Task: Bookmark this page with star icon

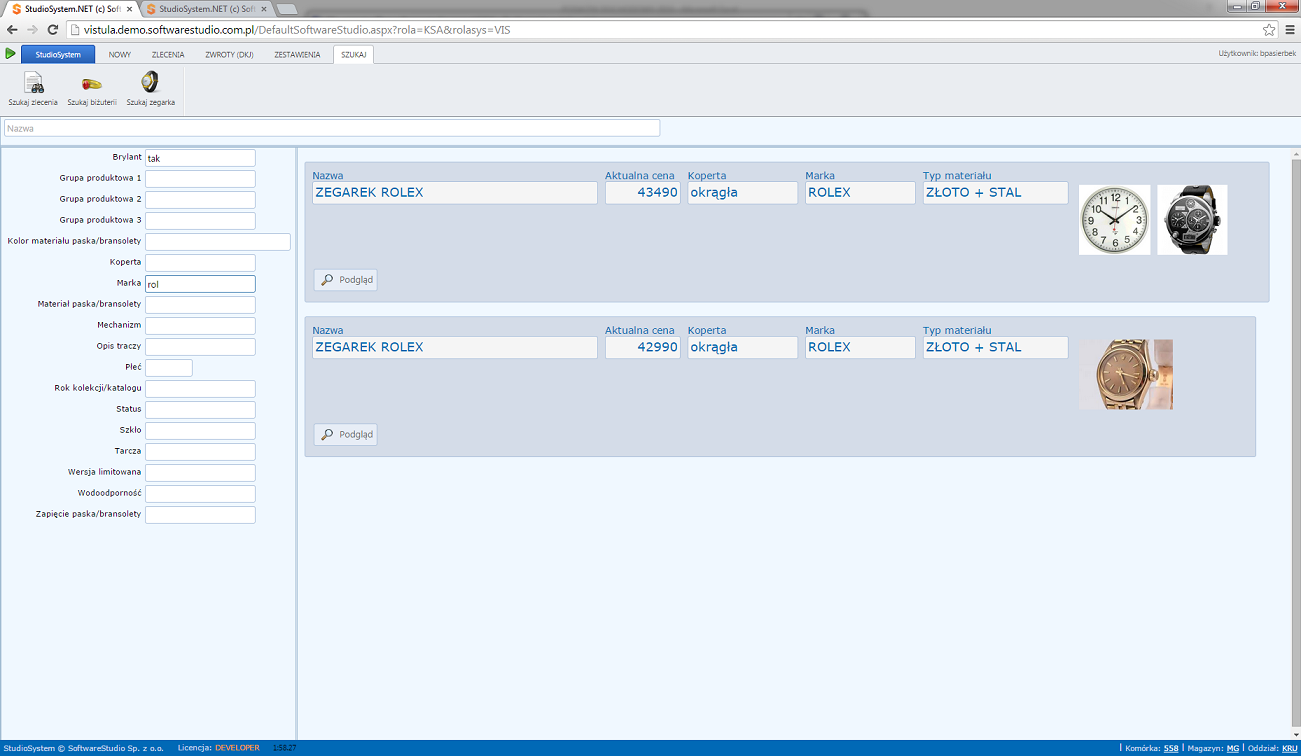Action: 1269,30
